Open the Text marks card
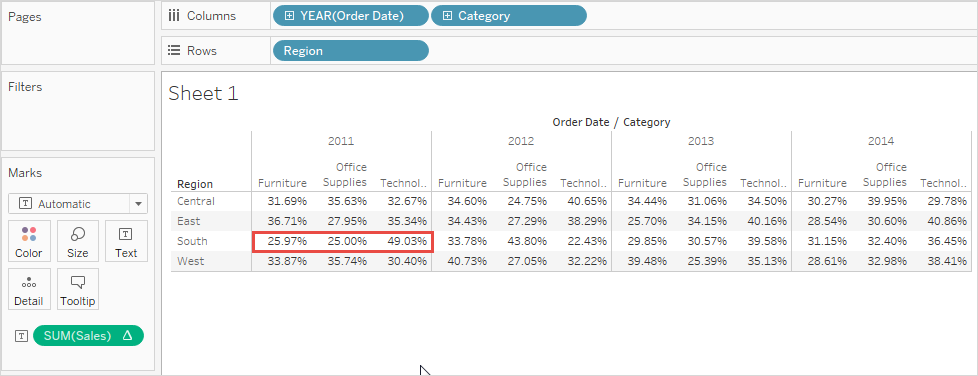Screen dimensions: 978x376 coord(126,241)
